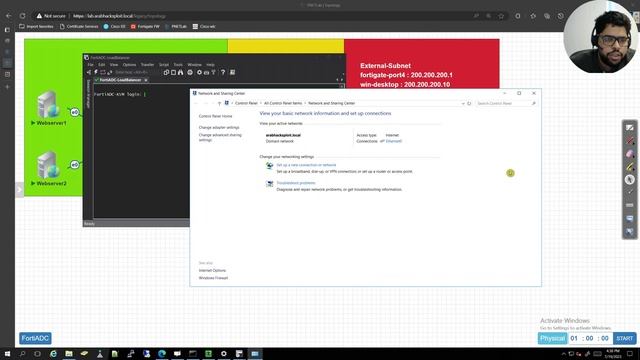Click the copy icon in terminal toolbar
Screen dimensions: 640x360
tap(166, 72)
